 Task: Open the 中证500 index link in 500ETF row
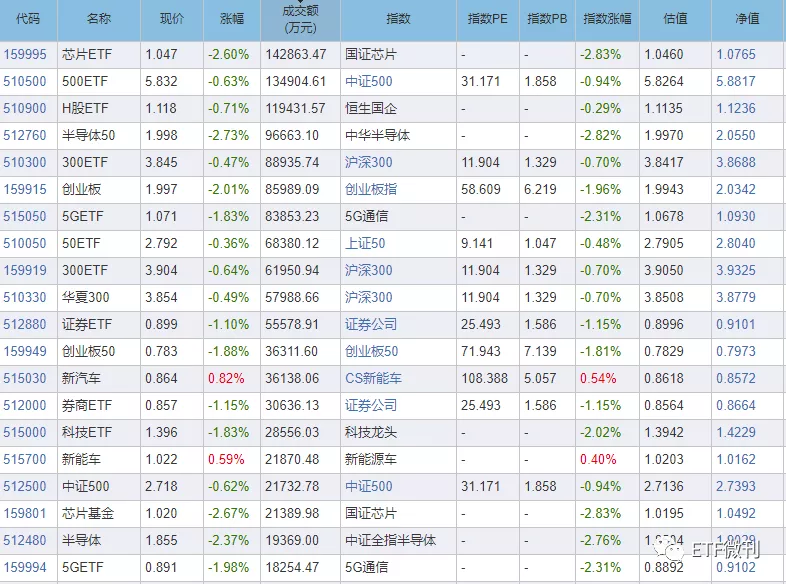pos(369,81)
